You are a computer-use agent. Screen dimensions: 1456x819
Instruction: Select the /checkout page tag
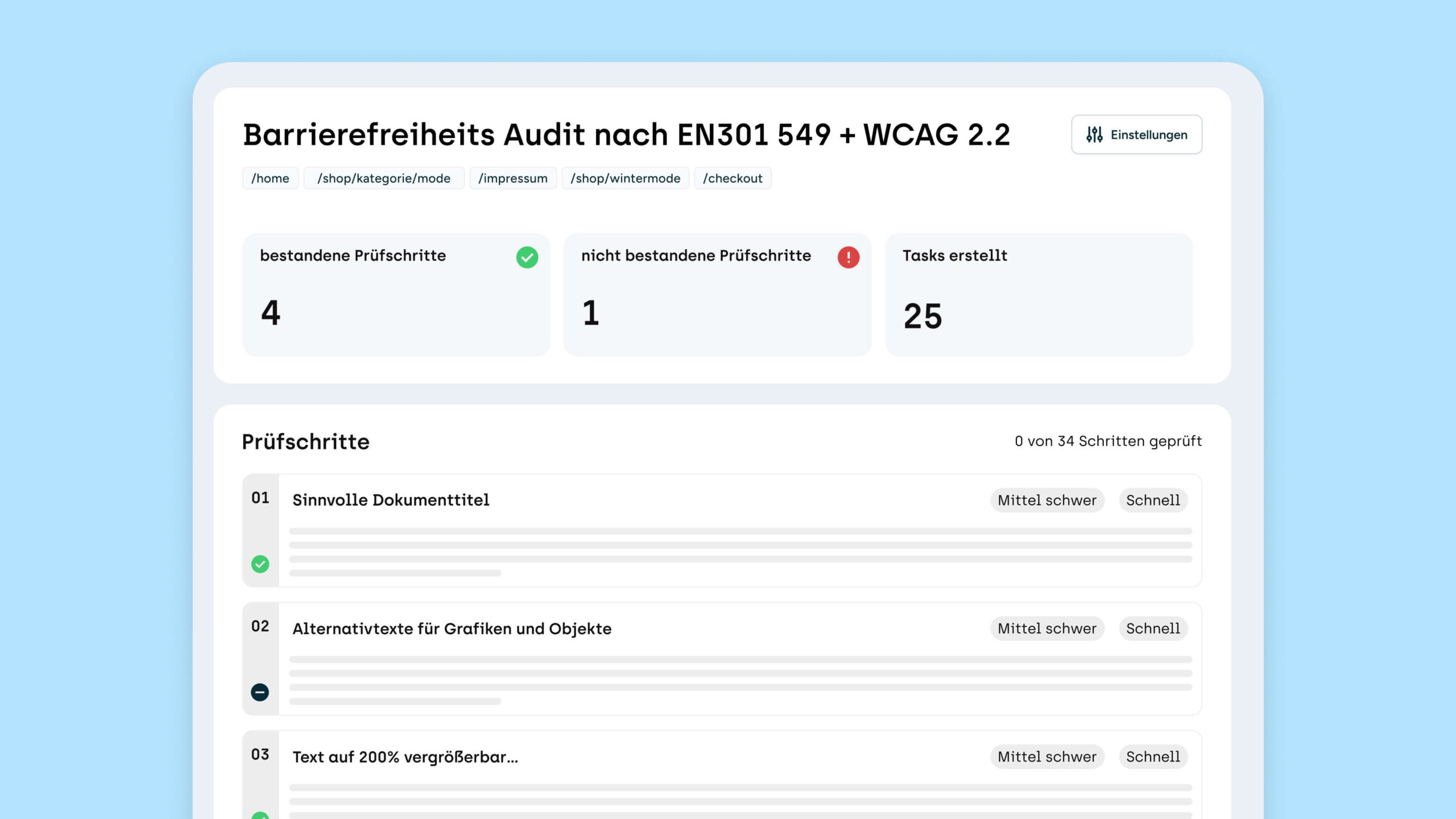[x=733, y=178]
